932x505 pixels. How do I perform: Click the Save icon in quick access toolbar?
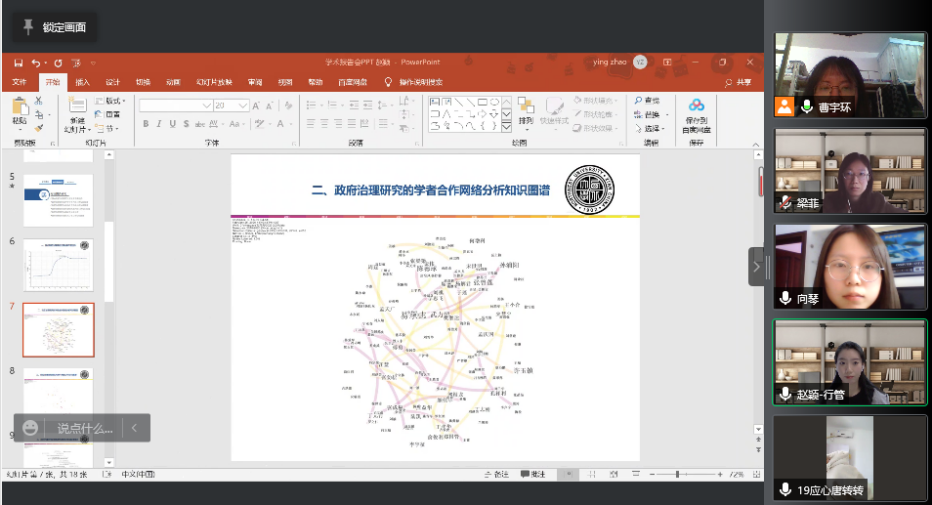[18, 62]
